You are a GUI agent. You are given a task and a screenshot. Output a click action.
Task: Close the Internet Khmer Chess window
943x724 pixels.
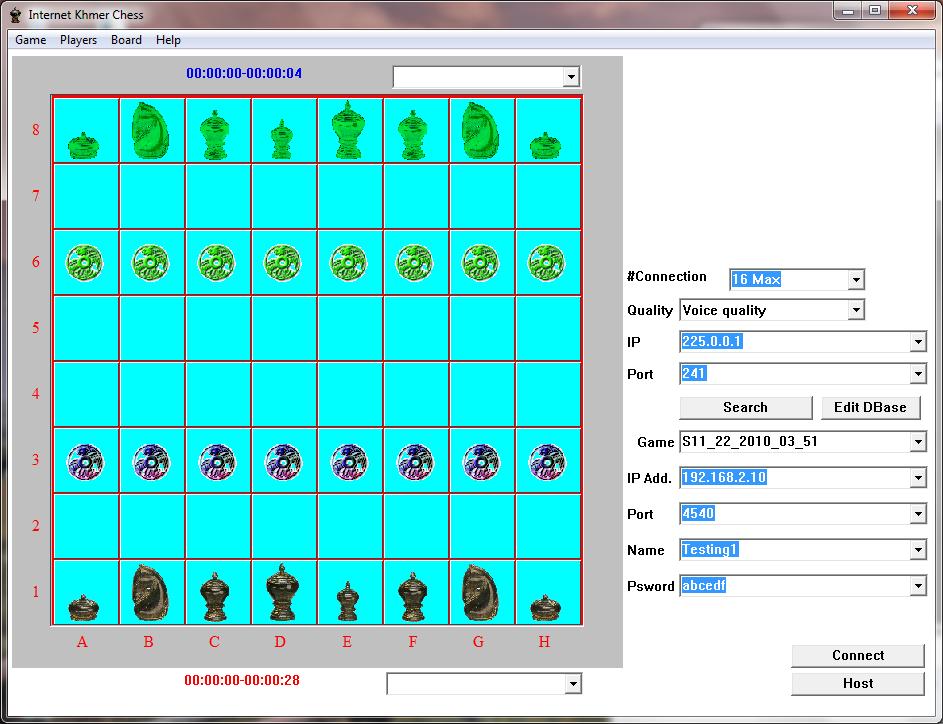tap(912, 10)
